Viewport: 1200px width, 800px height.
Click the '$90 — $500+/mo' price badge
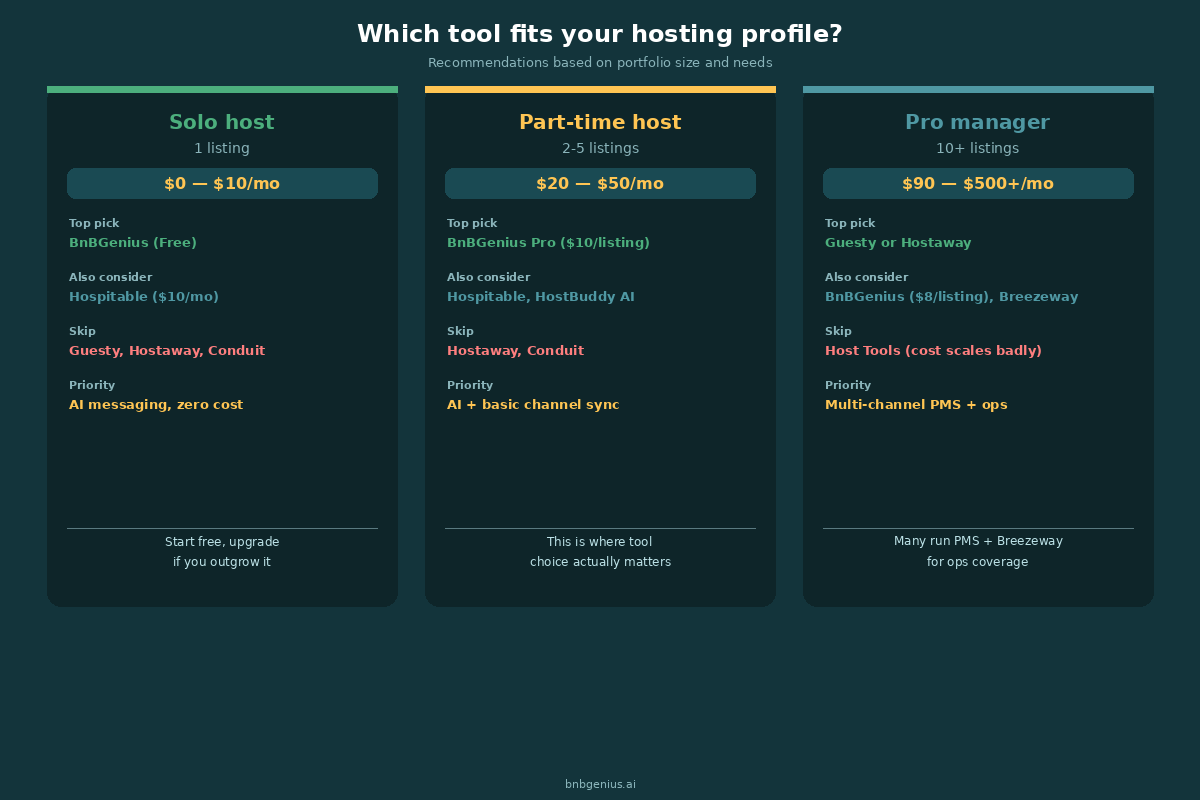978,184
